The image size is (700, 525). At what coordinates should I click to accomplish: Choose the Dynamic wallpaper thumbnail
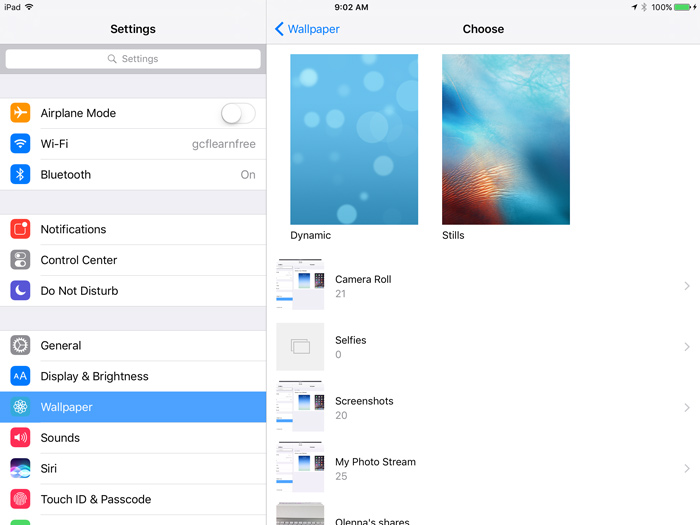pyautogui.click(x=354, y=139)
